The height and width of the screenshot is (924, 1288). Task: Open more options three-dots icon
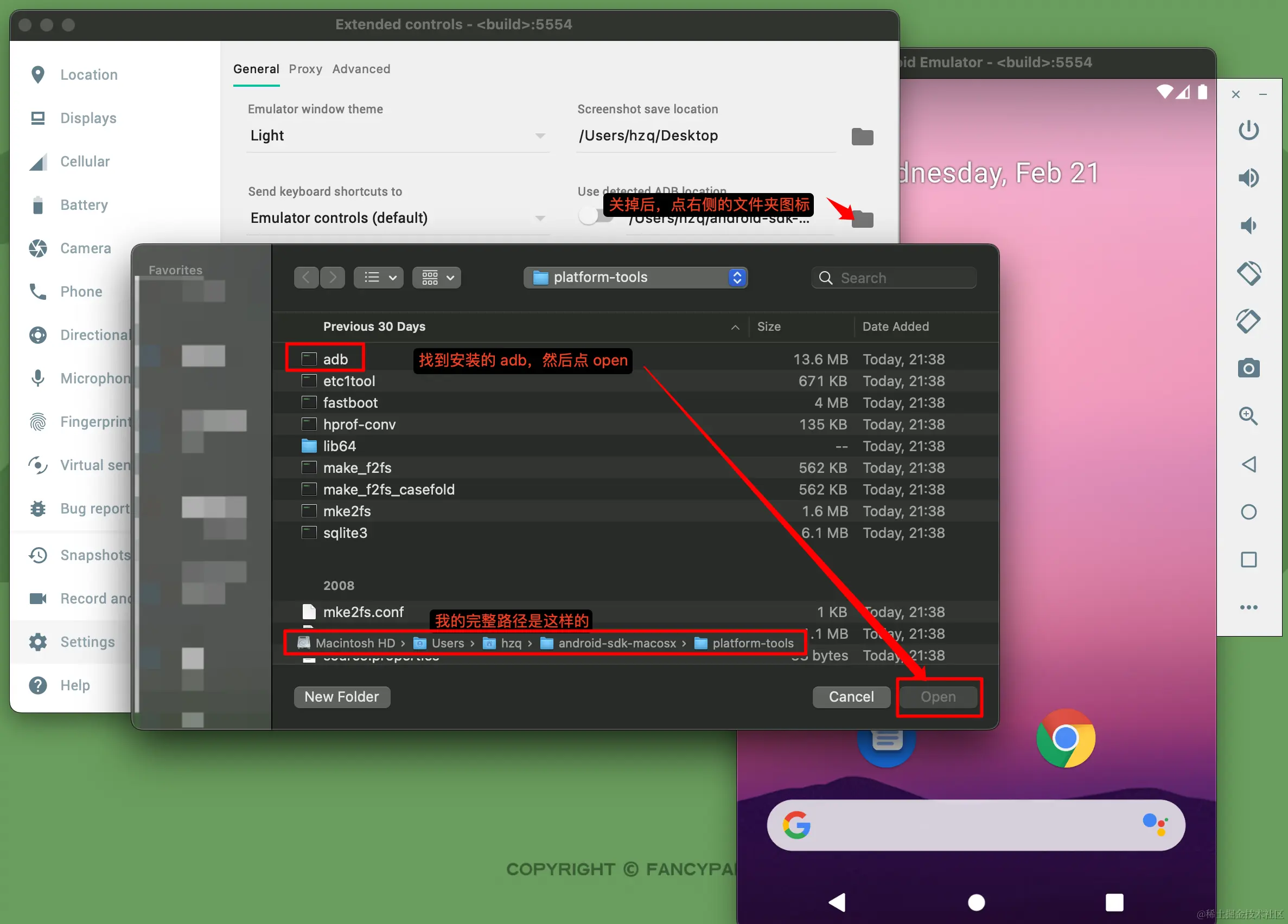point(1248,607)
